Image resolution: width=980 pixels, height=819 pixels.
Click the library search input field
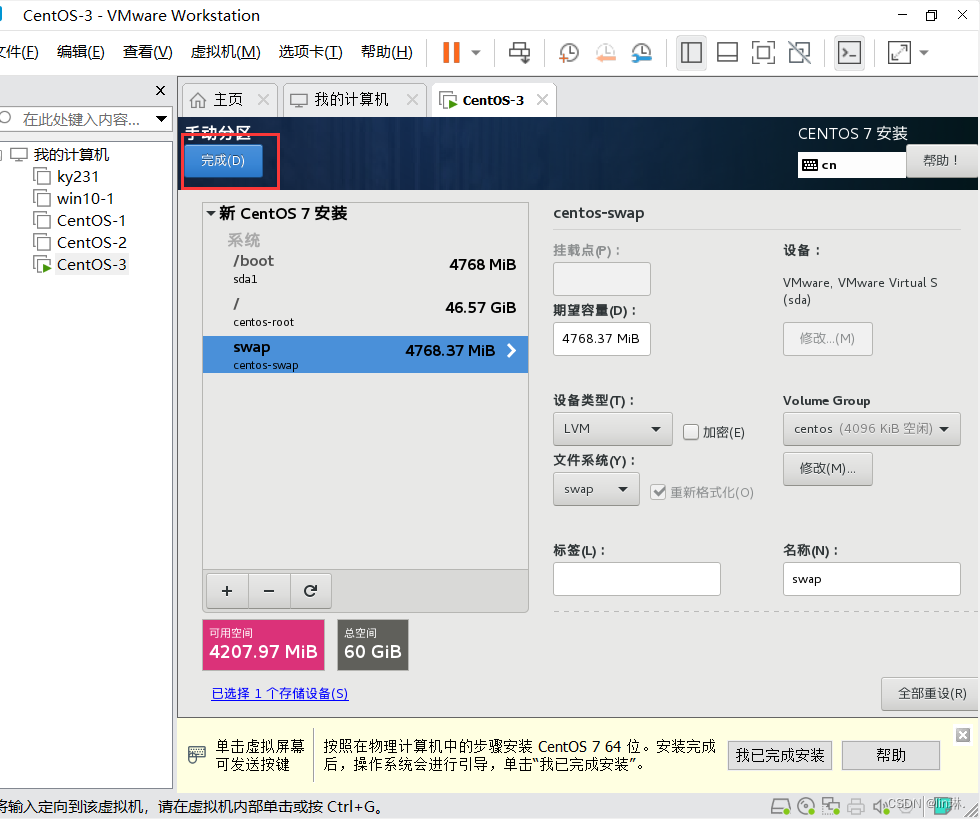coord(80,119)
